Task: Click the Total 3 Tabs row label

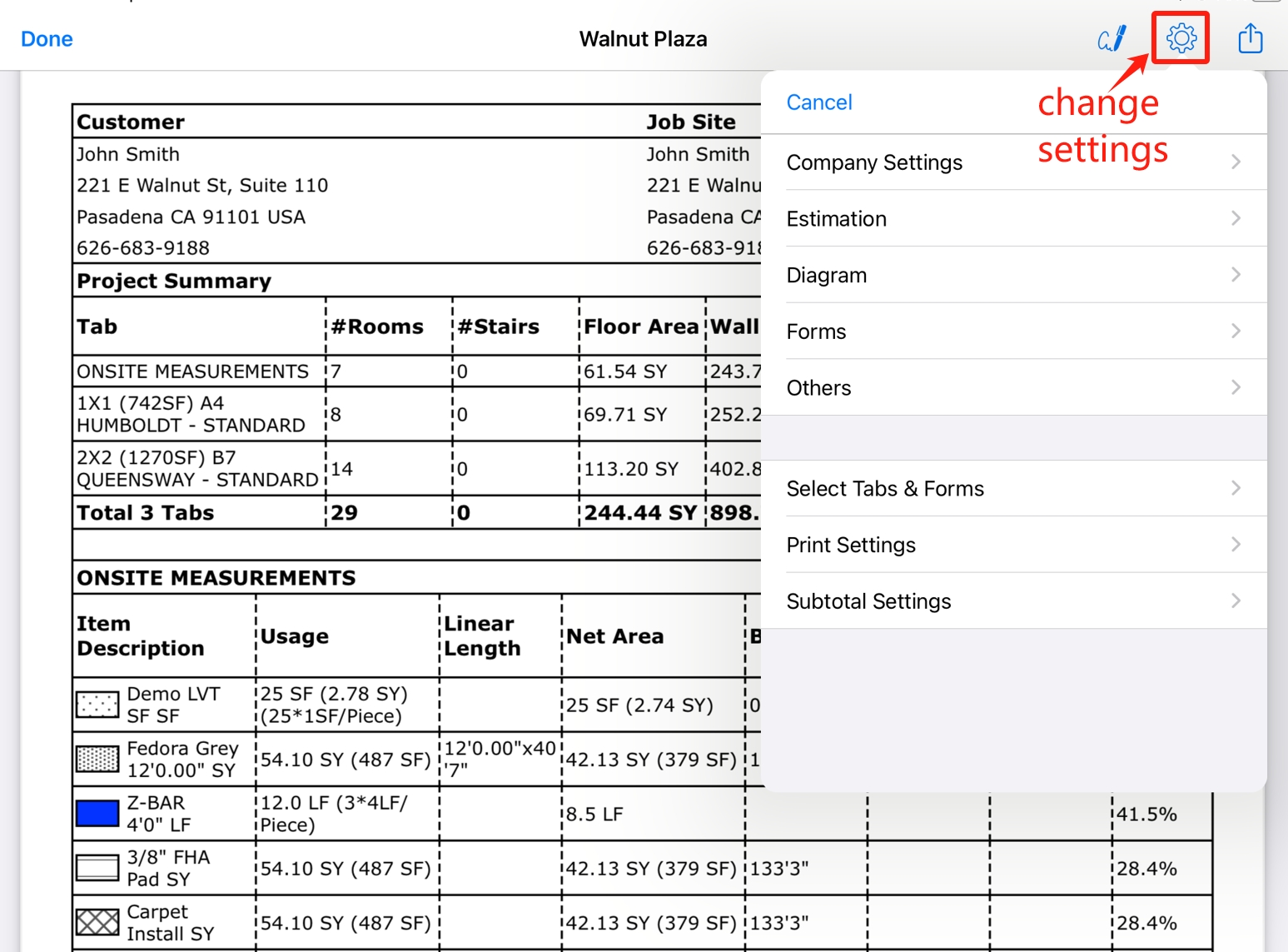Action: (x=146, y=513)
